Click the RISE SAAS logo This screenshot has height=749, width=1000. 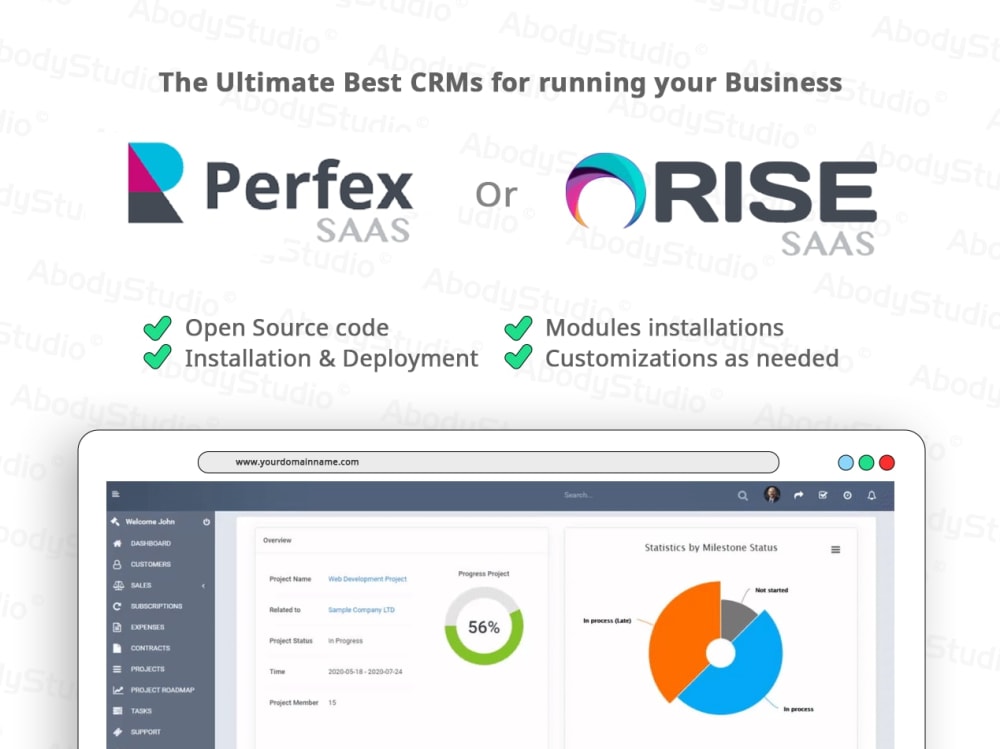click(x=721, y=204)
